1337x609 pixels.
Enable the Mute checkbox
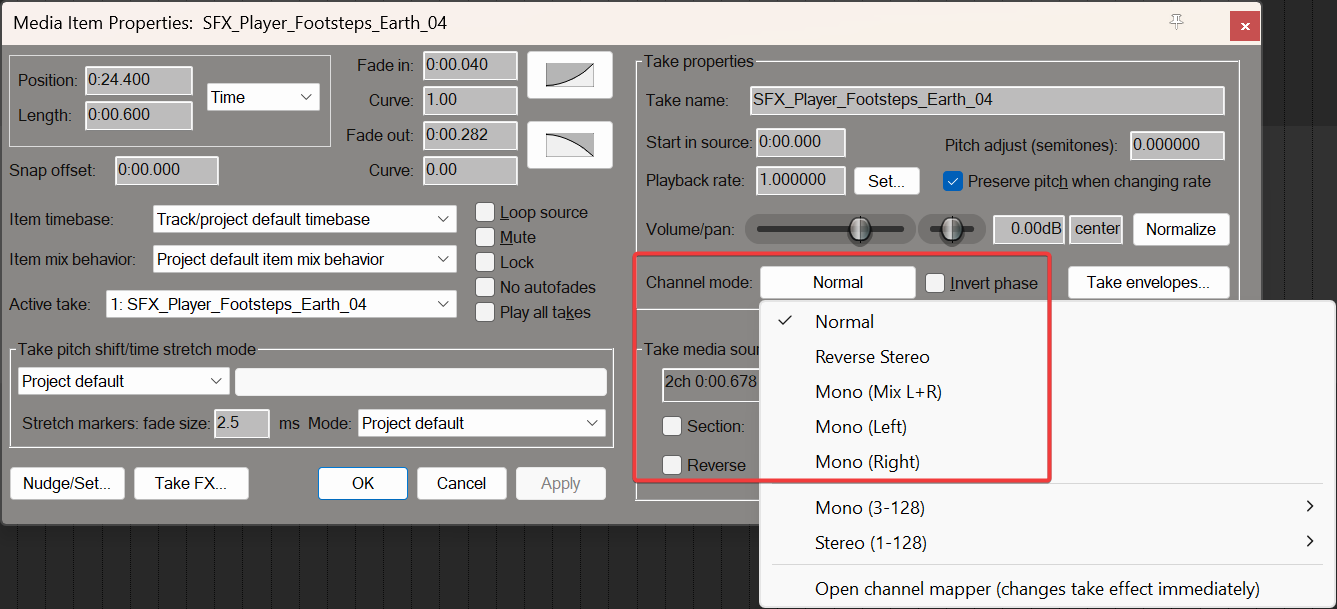pyautogui.click(x=485, y=237)
